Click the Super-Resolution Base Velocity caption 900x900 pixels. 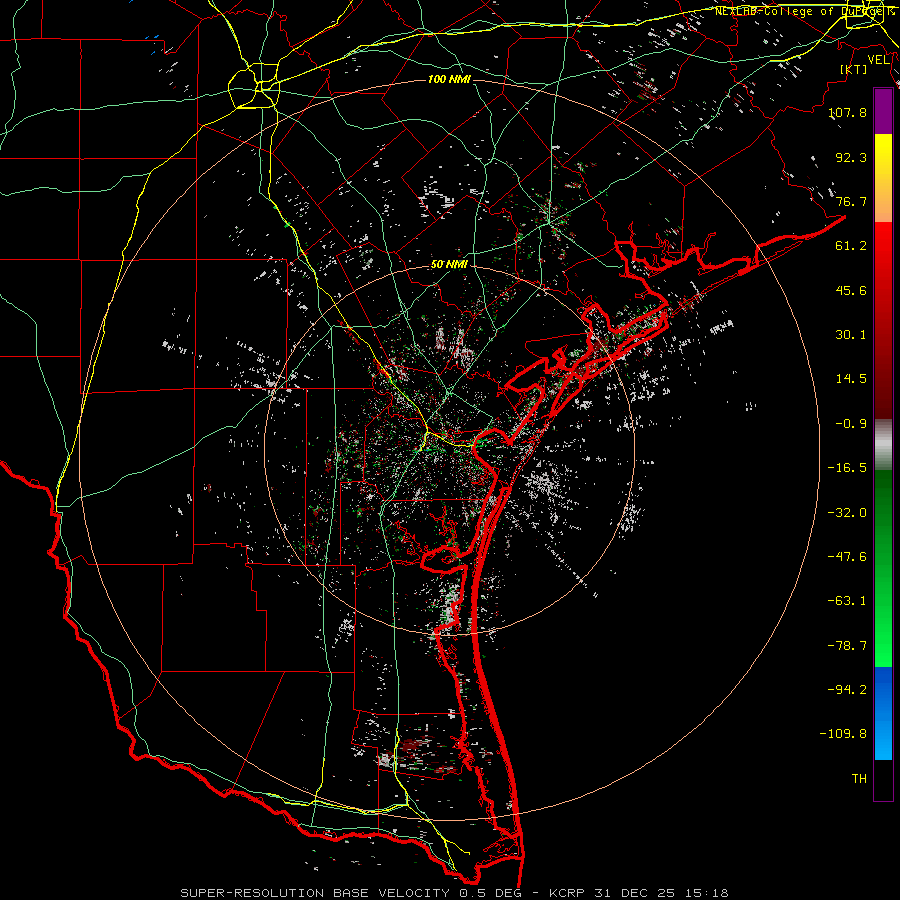(x=454, y=893)
